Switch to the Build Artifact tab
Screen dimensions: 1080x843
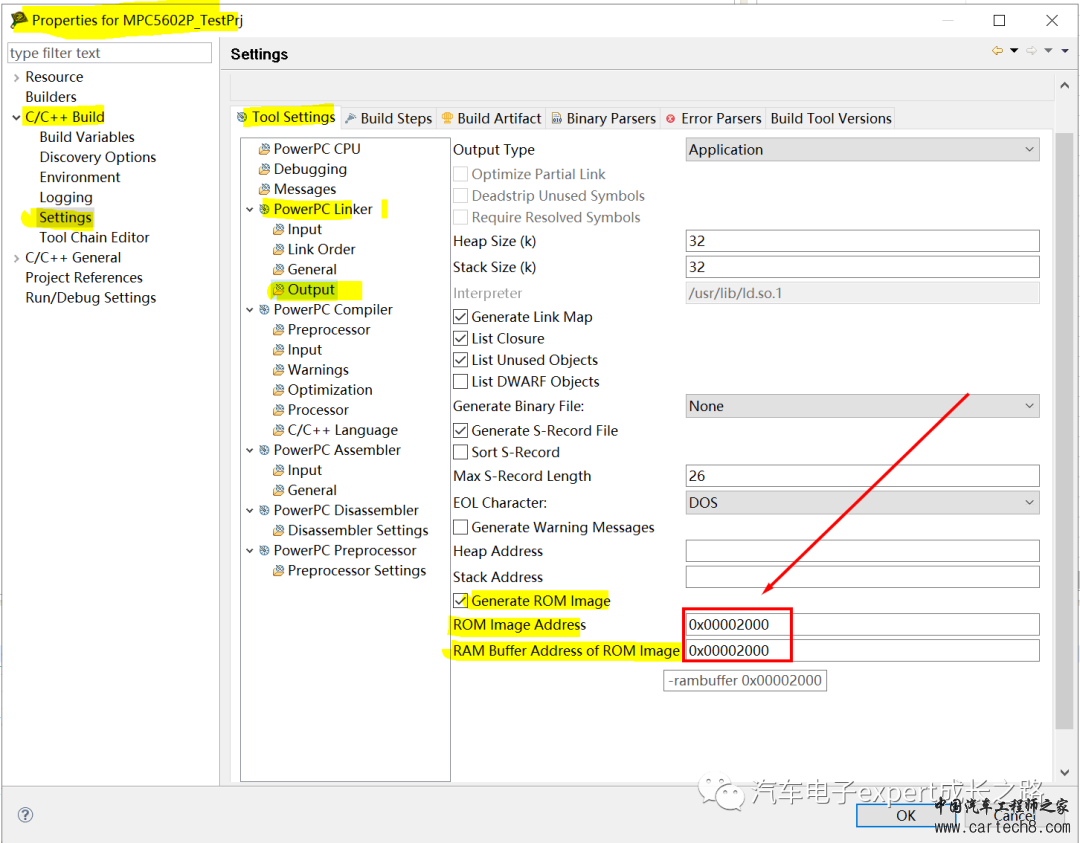(x=491, y=118)
